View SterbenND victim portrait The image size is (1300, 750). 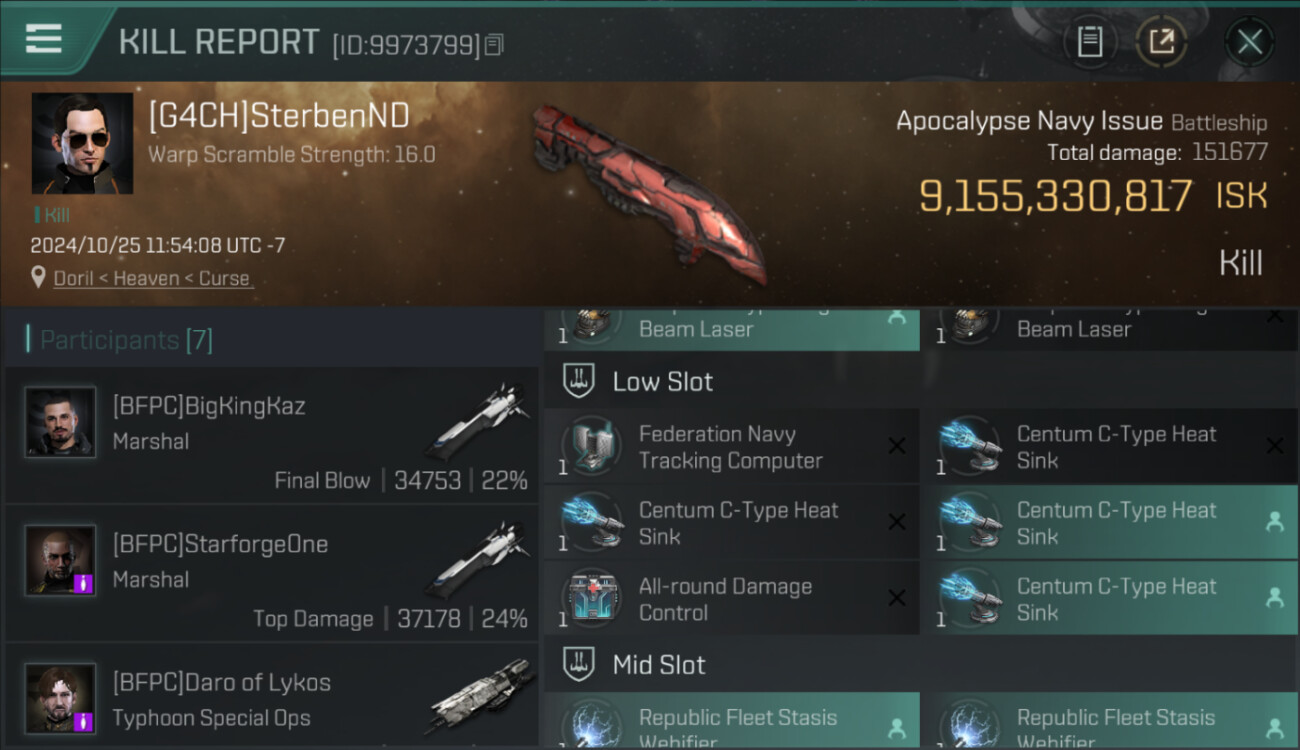coord(82,143)
